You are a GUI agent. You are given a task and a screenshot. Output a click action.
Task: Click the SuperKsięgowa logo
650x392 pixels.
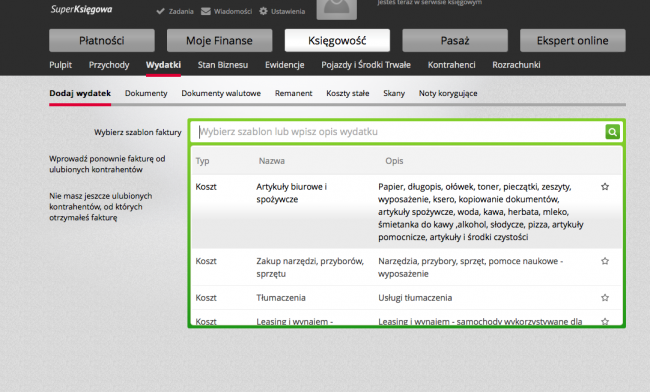(x=81, y=9)
